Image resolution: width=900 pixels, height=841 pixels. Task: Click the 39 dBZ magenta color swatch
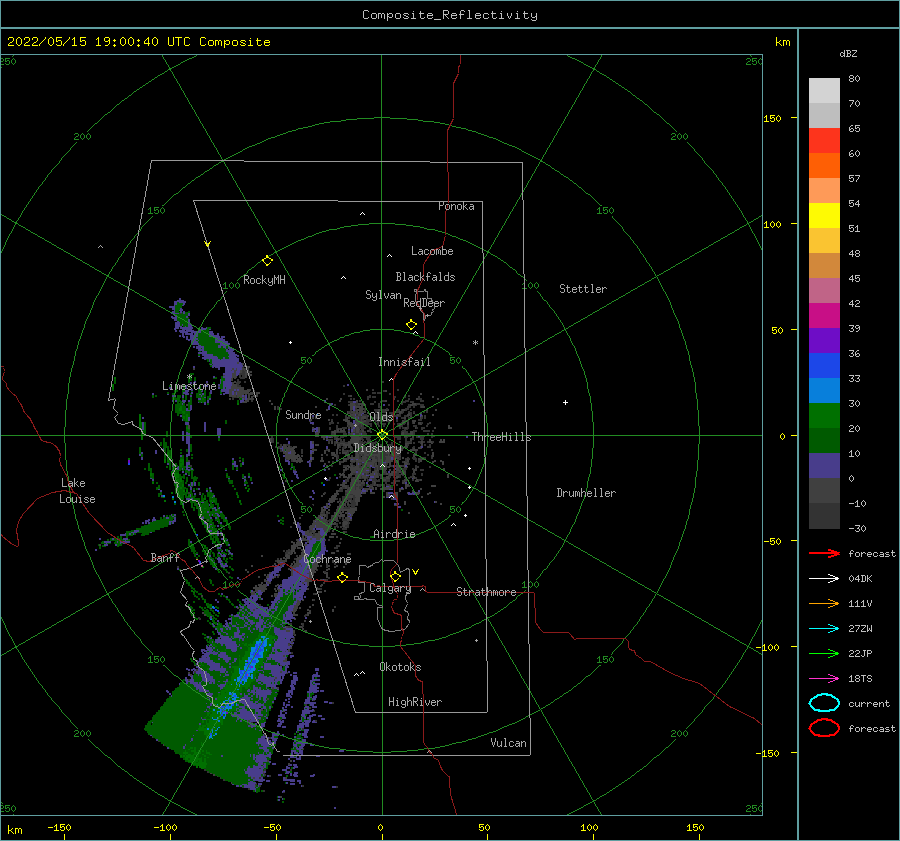[824, 316]
